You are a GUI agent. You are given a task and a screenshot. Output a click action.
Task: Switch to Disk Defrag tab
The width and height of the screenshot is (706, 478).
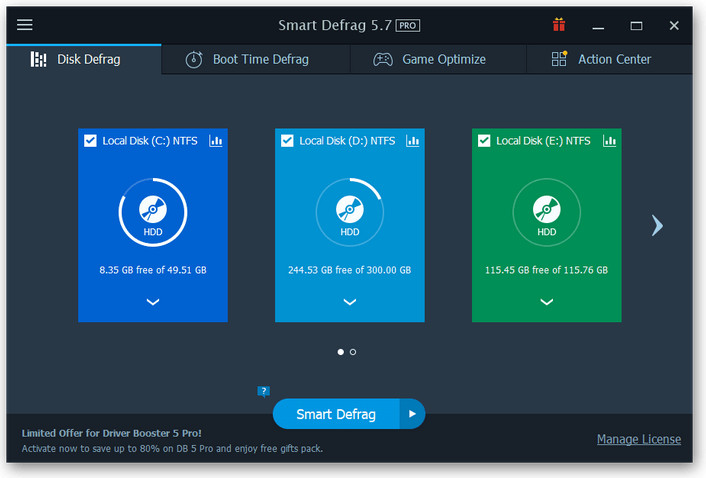[x=84, y=59]
